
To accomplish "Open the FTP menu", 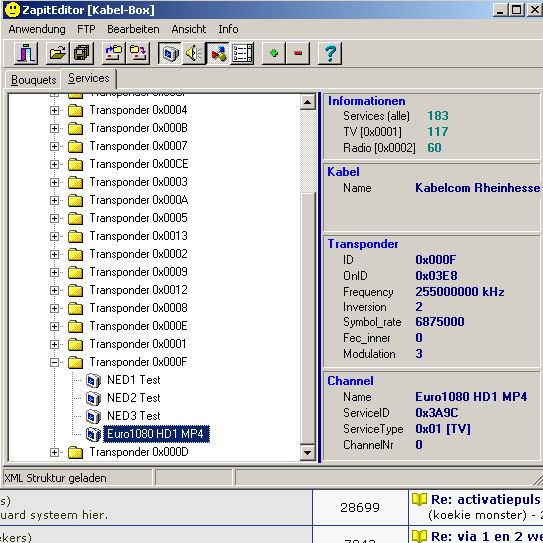I will (86, 29).
